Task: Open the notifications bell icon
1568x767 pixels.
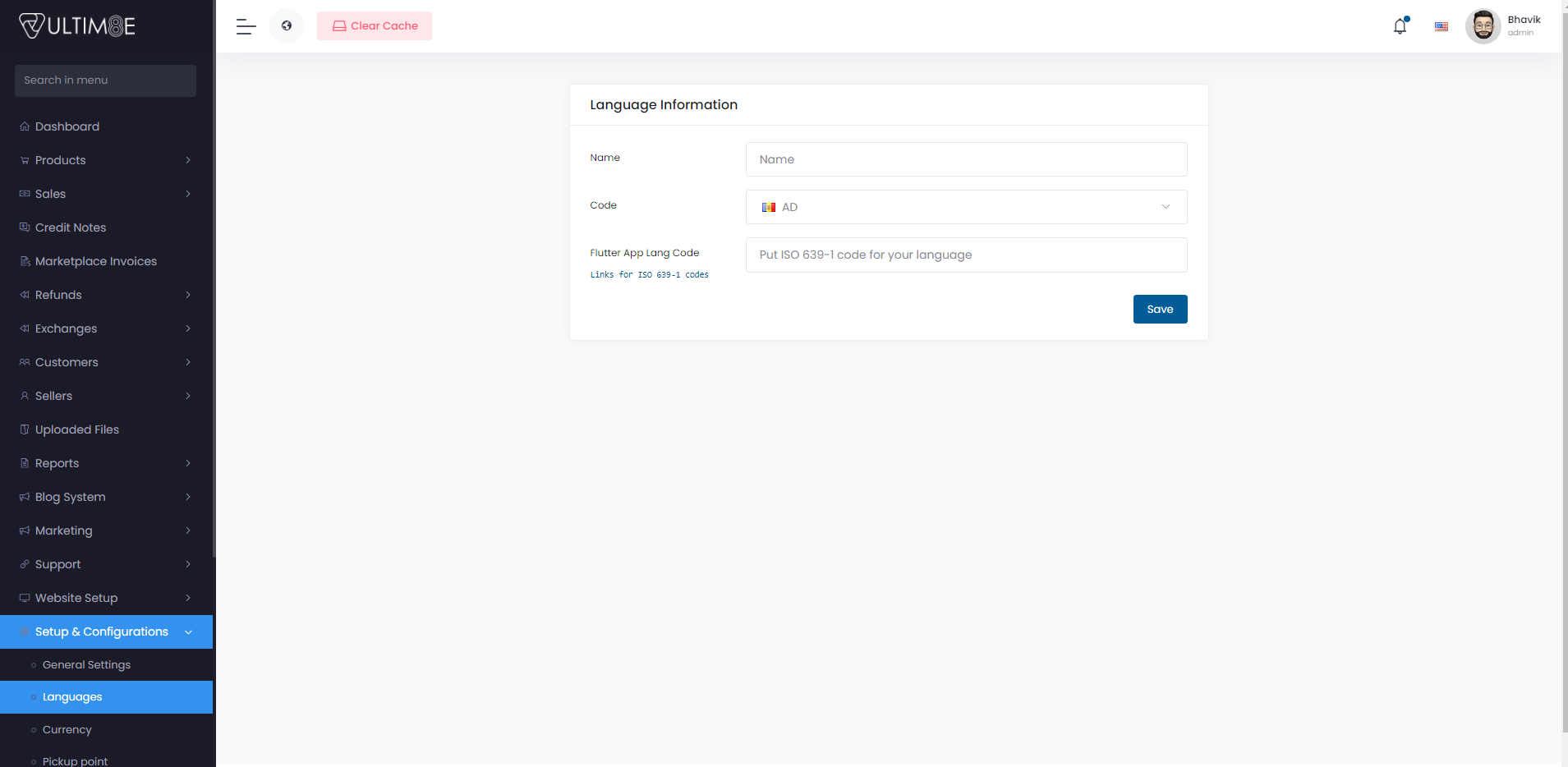Action: [1400, 26]
